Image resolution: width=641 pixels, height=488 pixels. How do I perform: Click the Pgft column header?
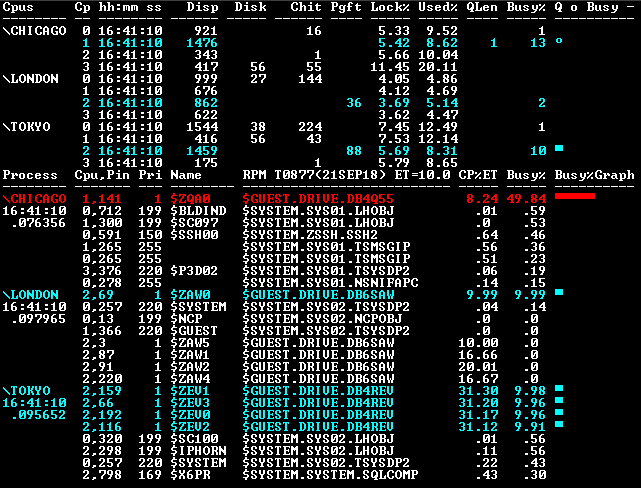[346, 7]
